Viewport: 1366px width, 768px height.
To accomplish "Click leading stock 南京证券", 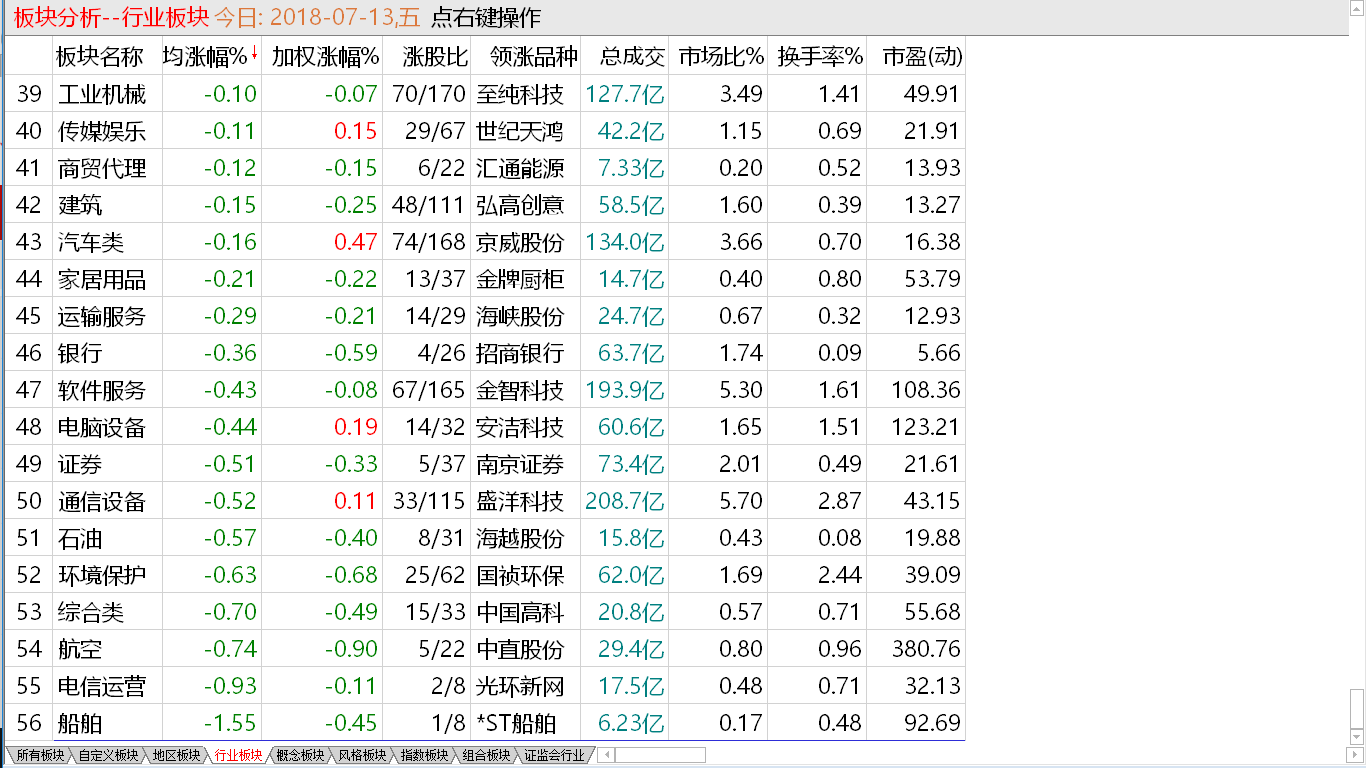I will [x=520, y=464].
